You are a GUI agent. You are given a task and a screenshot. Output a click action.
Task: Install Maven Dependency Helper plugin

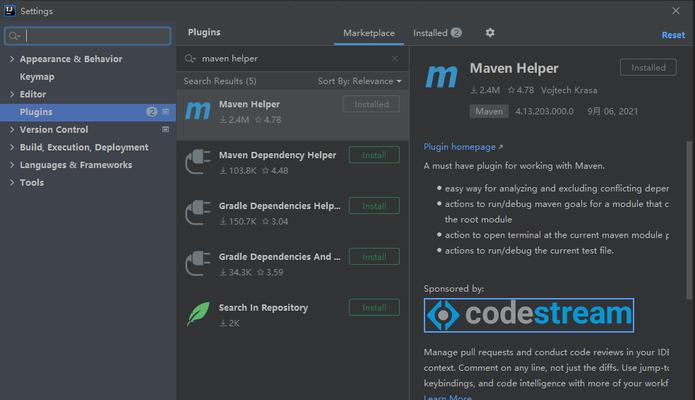(x=374, y=155)
